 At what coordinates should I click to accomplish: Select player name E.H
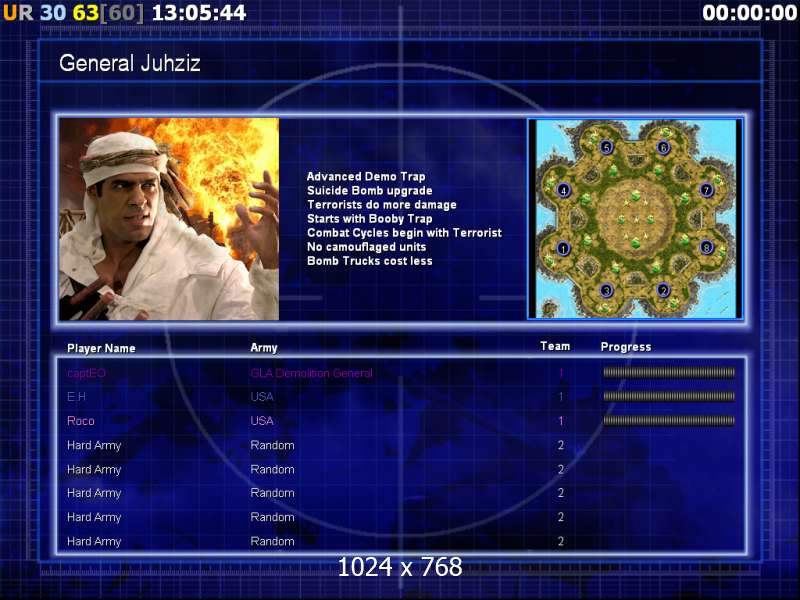click(77, 397)
